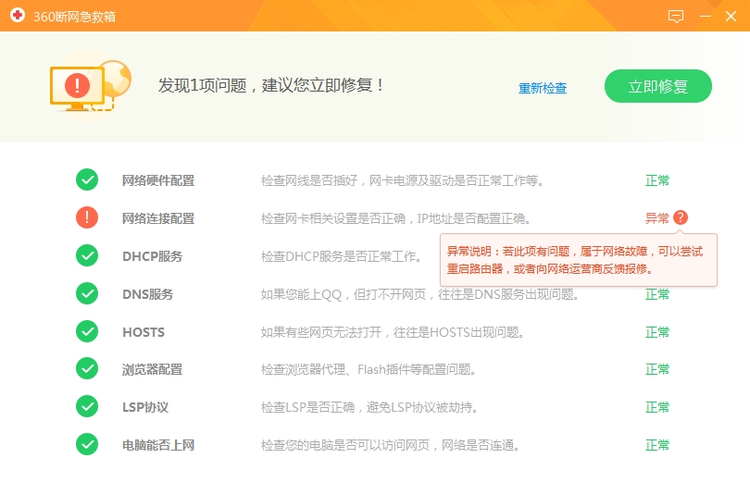Click the 正常 status for 网络硬件配置
This screenshot has width=750, height=495.
pyautogui.click(x=657, y=180)
